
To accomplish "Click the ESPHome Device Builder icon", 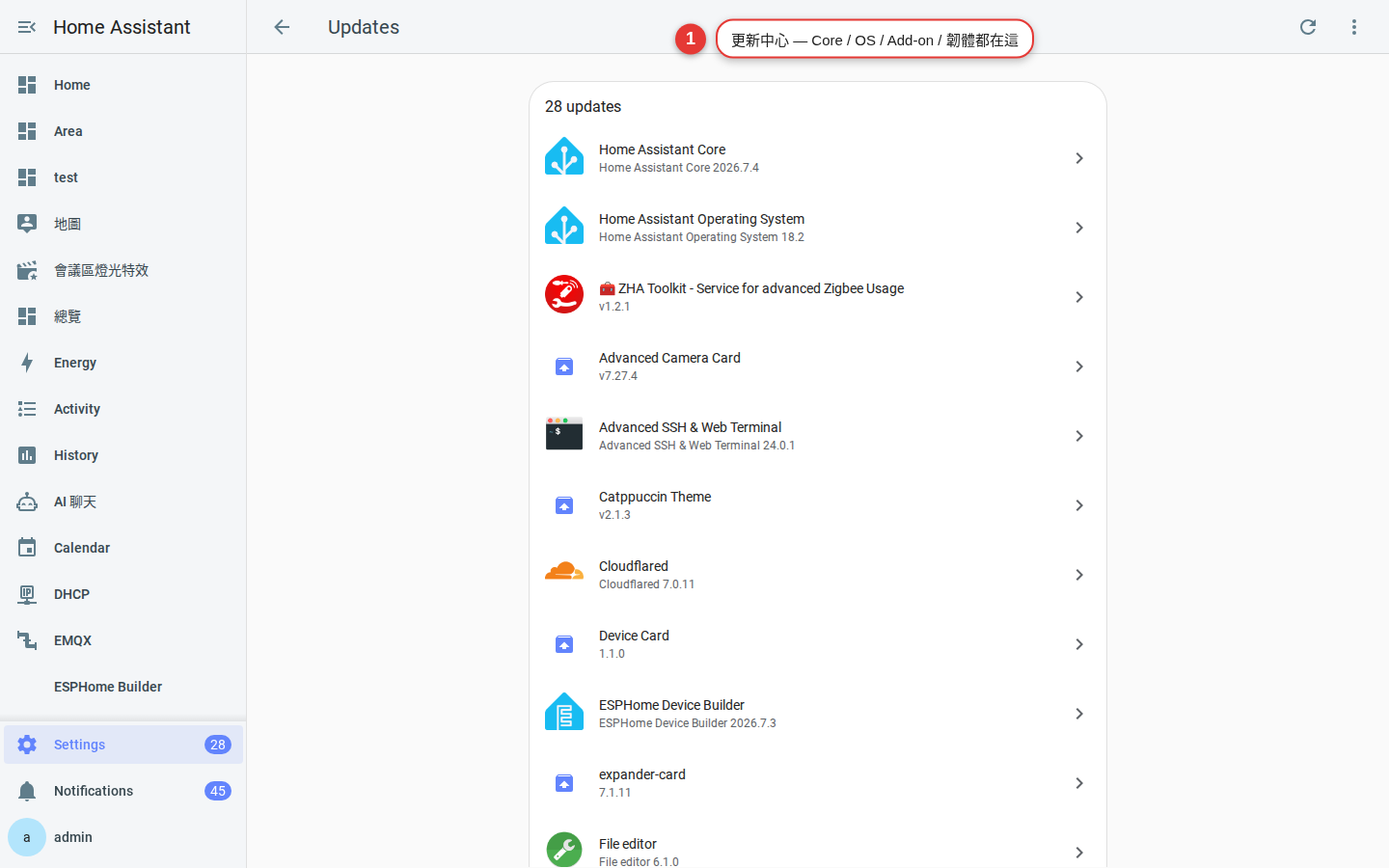I will point(564,713).
